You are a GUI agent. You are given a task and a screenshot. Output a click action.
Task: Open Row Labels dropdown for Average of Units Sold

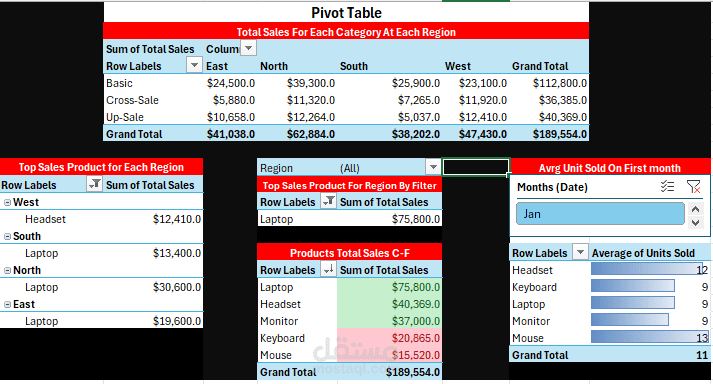(x=580, y=252)
